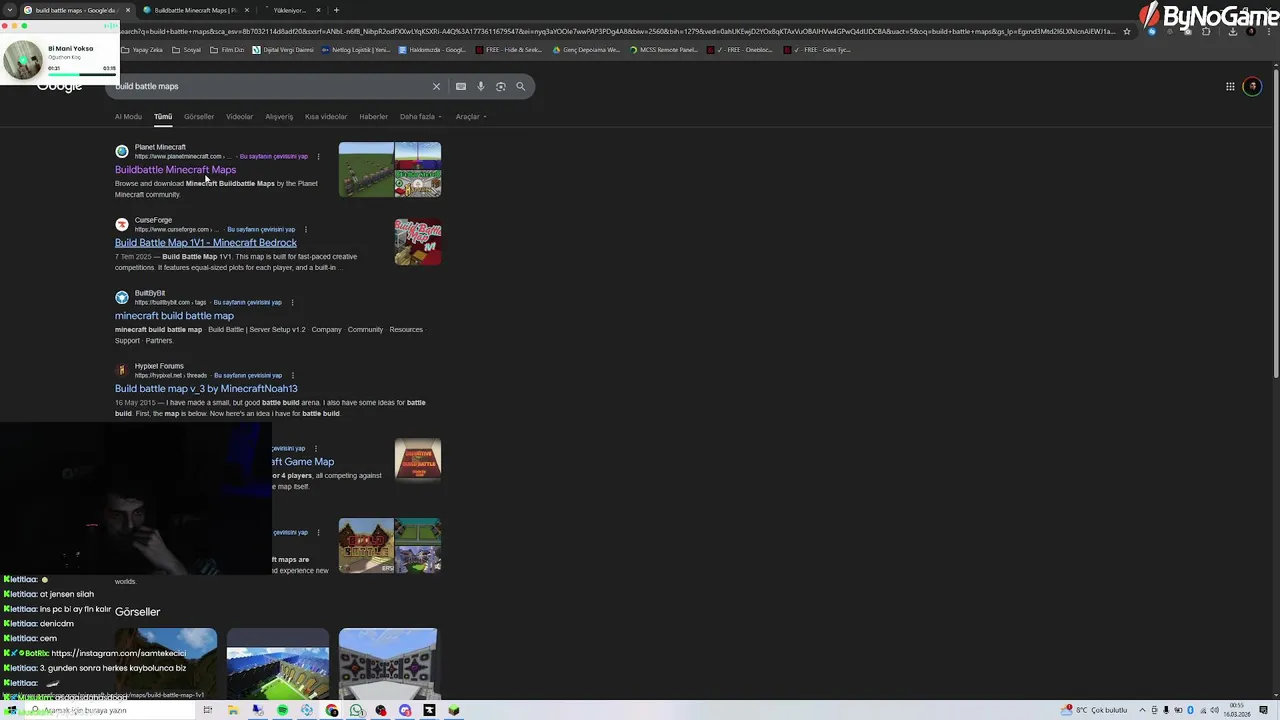Translate the CurseForge result page
Screen dimensions: 1280x720
click(261, 229)
